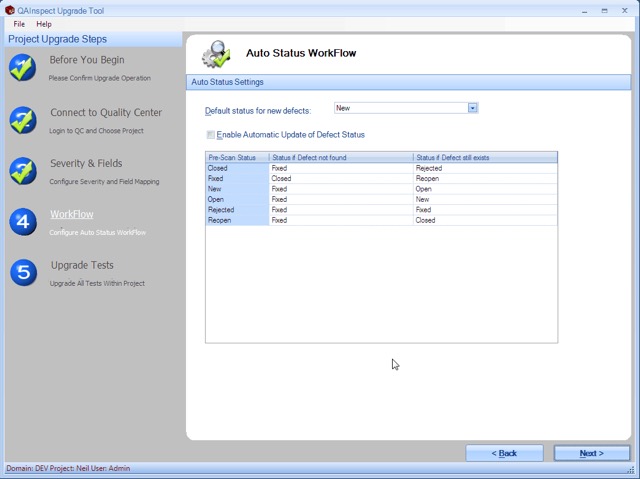Click the Pre-Scan Status column header
Viewport: 640px width, 479px height.
237,157
